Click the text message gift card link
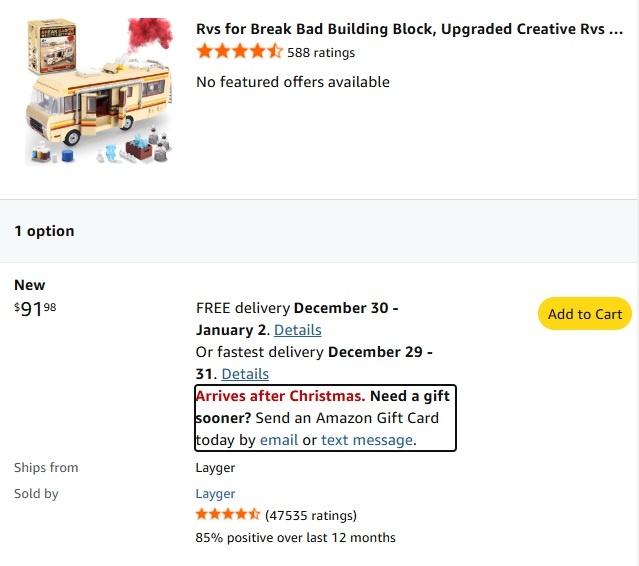Screen dimensions: 639x566 [366, 440]
